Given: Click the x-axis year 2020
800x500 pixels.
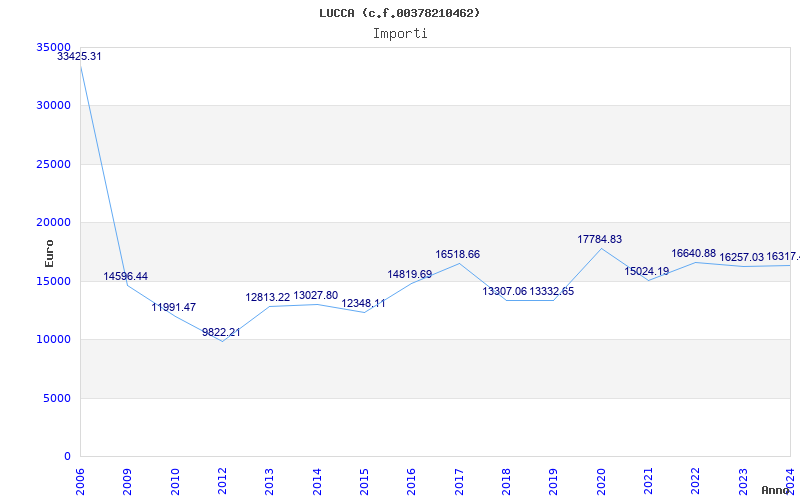Looking at the screenshot, I should [601, 481].
